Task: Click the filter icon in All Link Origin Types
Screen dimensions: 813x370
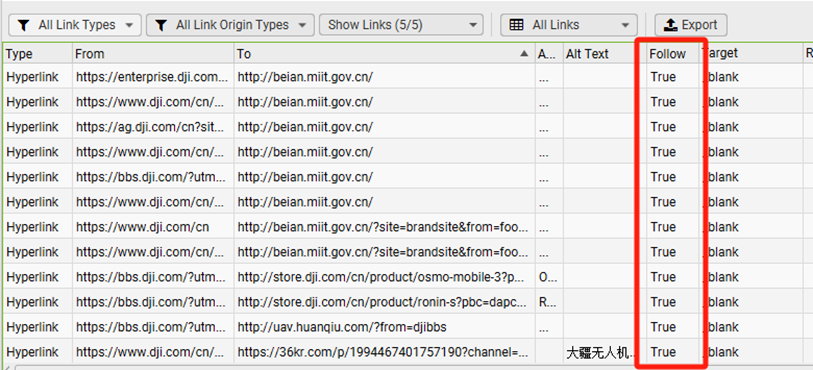Action: [162, 25]
